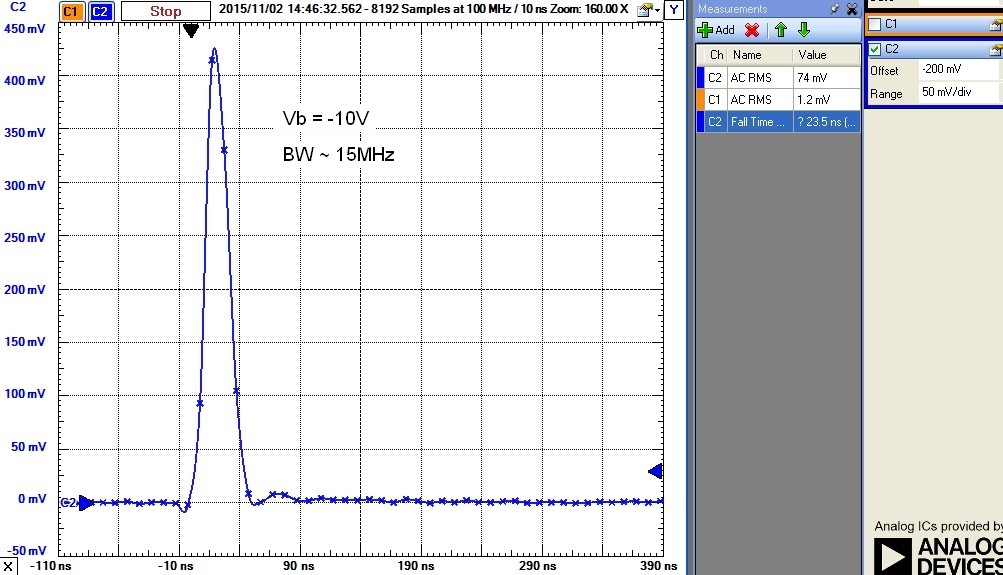Uncheck the C2 channel checkbox

tap(876, 48)
